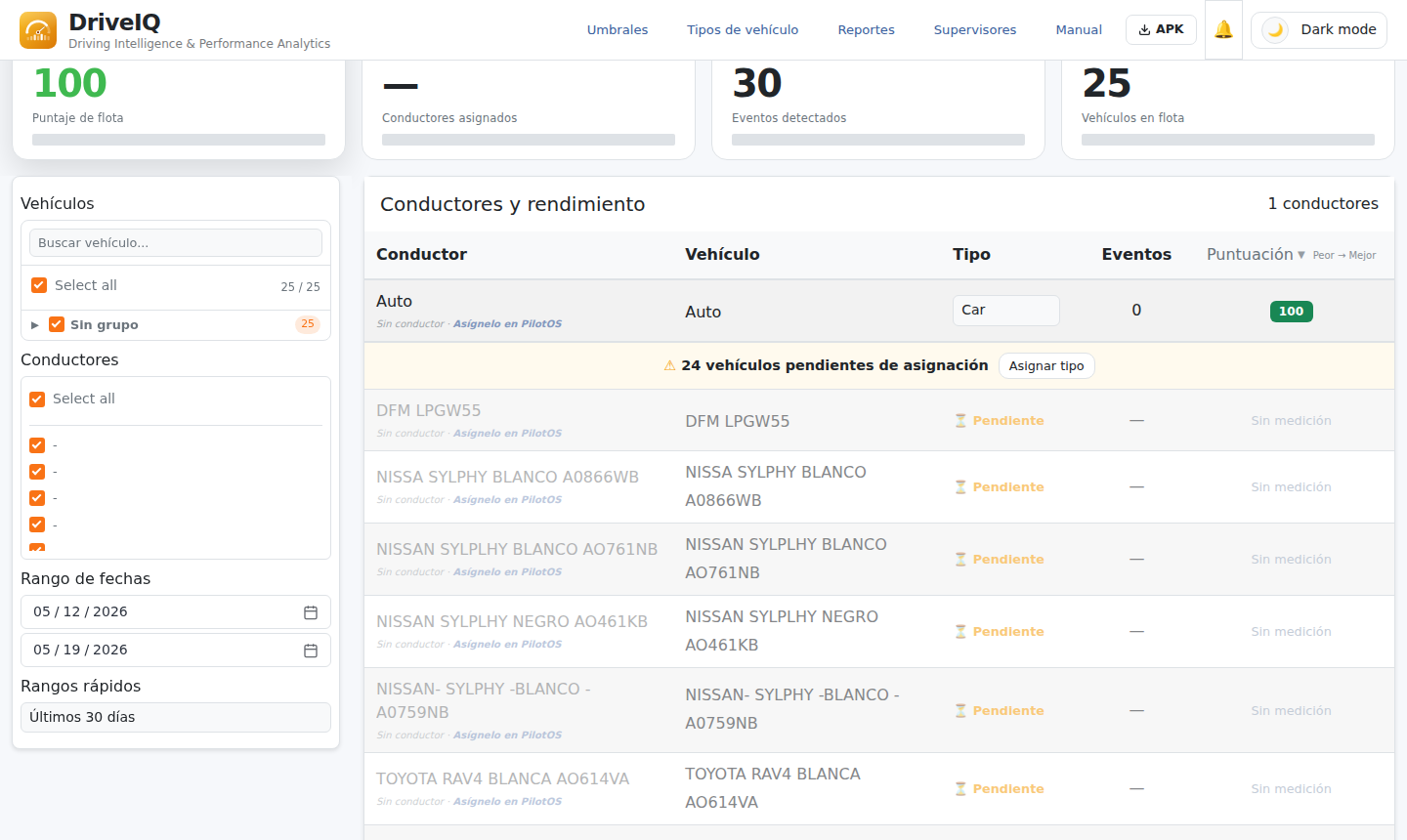Viewport: 1407px width, 840px height.
Task: Toggle first driver checkbox under Conductores Select all
Action: (x=37, y=445)
